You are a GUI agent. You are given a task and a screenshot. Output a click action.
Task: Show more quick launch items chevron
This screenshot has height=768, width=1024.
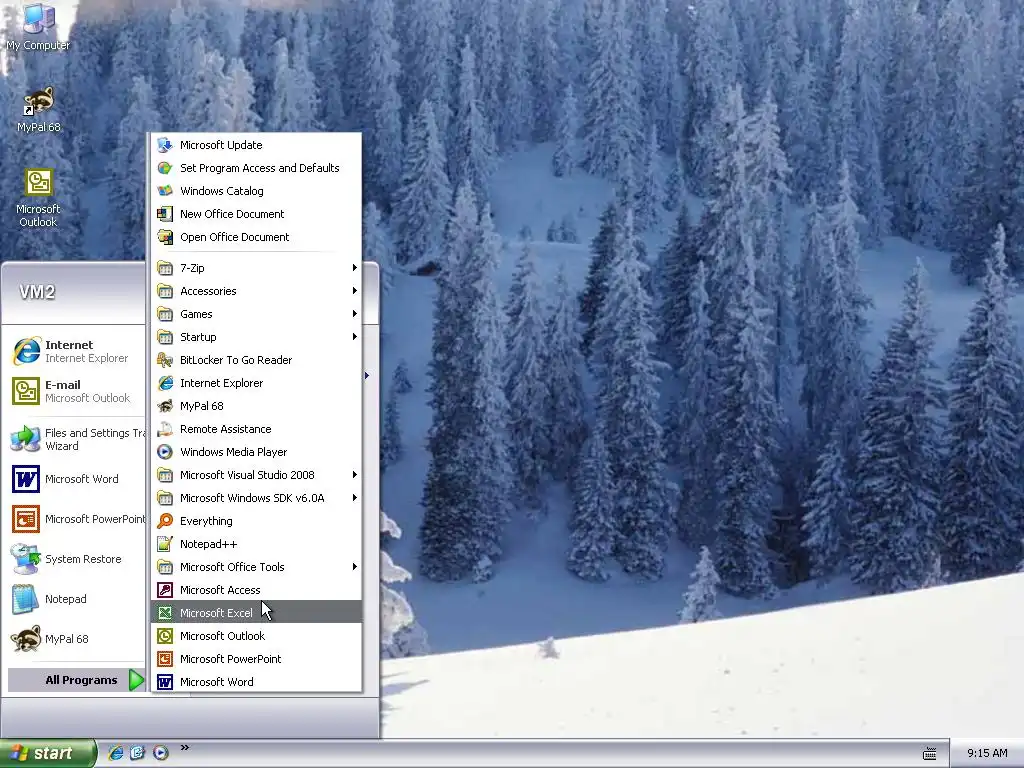[185, 748]
